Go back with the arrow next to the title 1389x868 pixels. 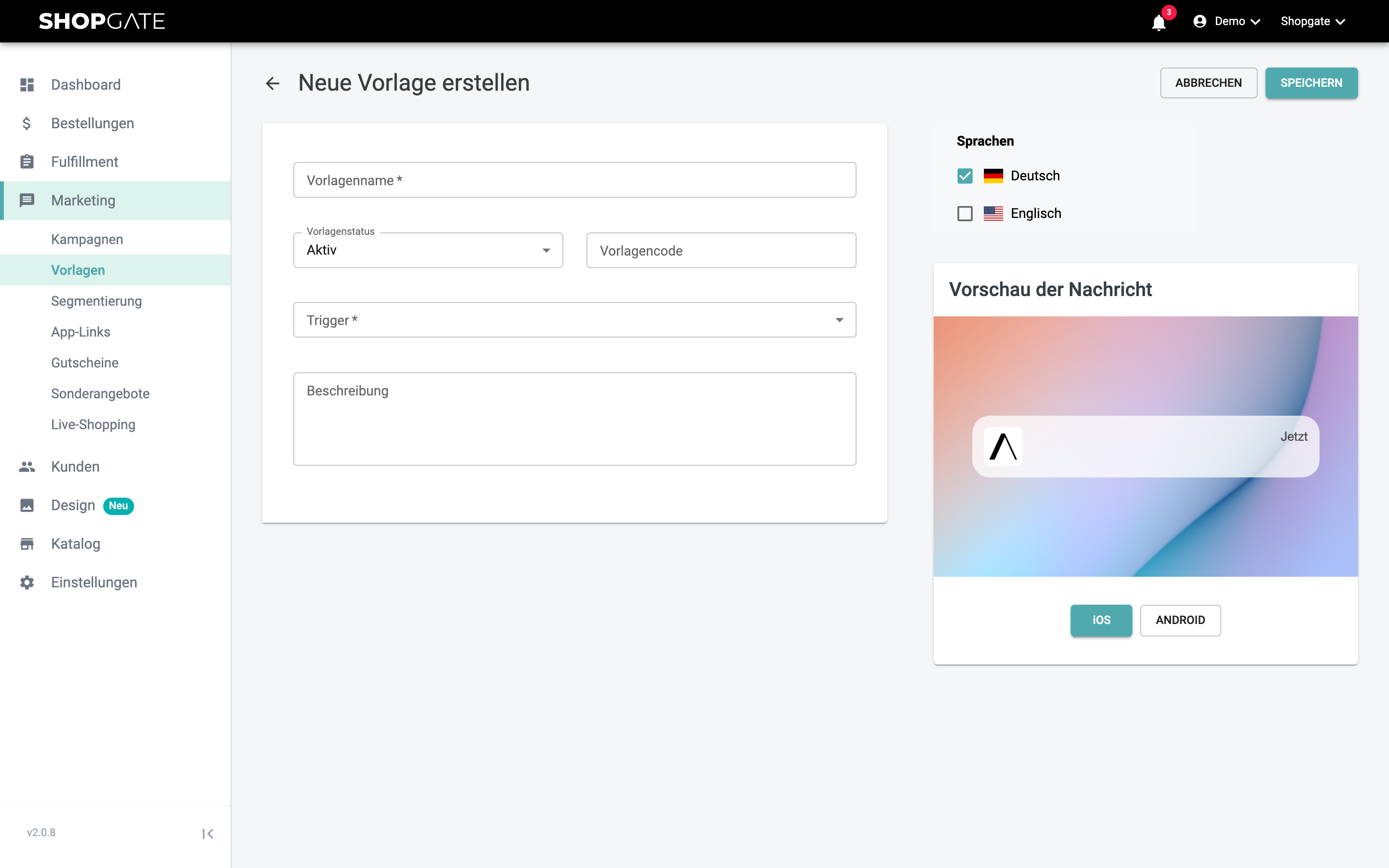tap(272, 83)
